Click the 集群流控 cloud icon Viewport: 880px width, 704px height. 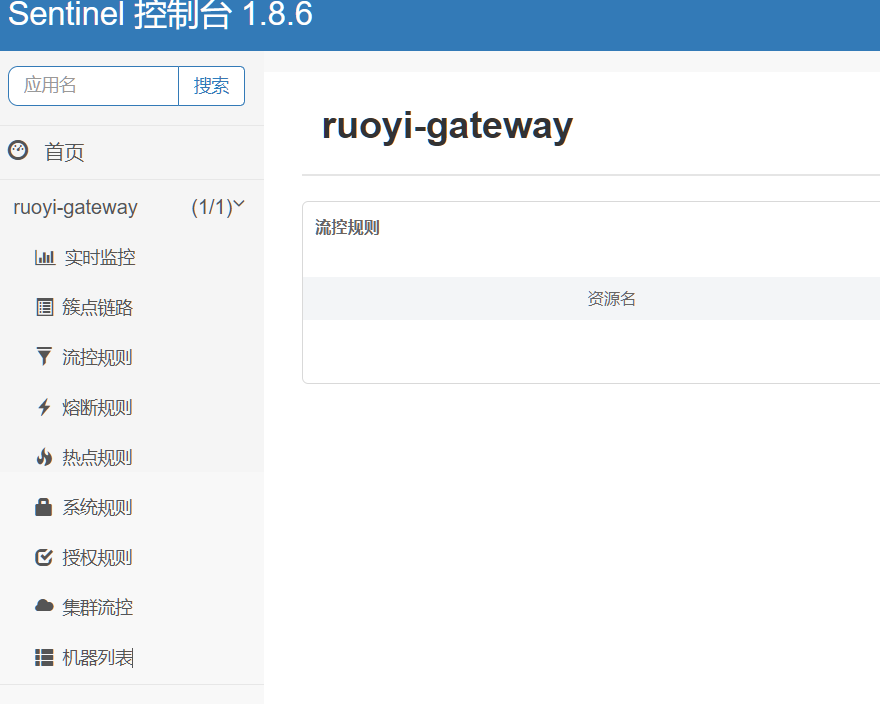coord(44,607)
